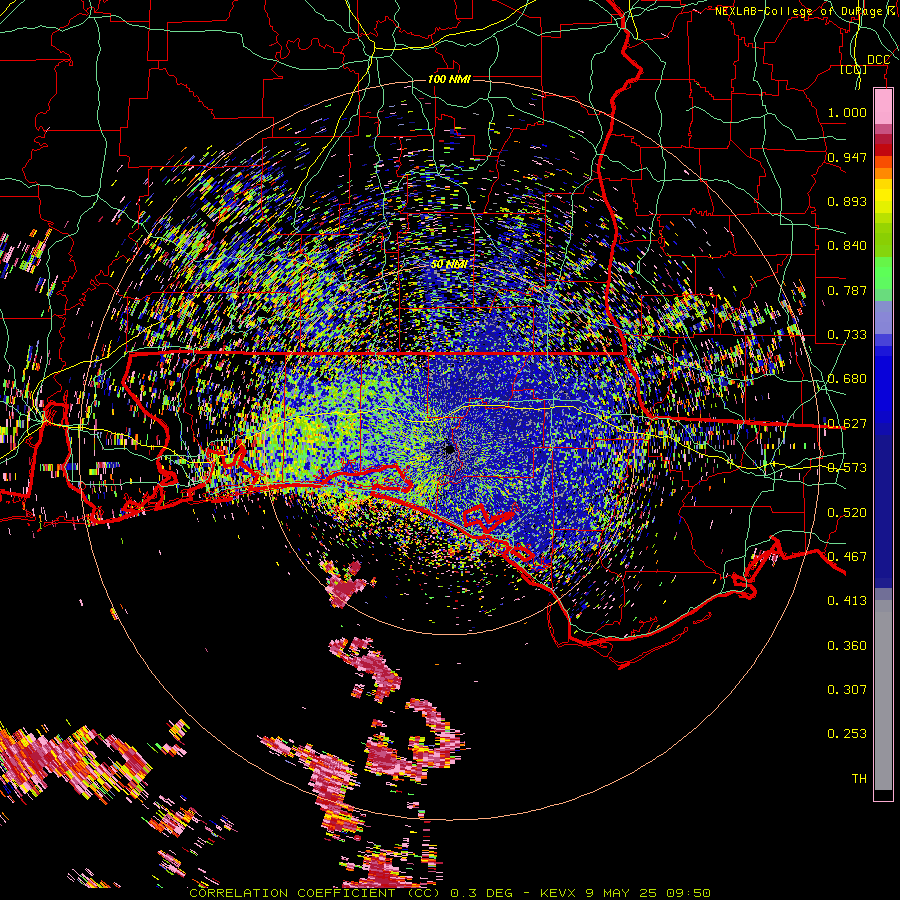Click the Correlation Coefficient KEVX caption at bottom

click(x=450, y=893)
